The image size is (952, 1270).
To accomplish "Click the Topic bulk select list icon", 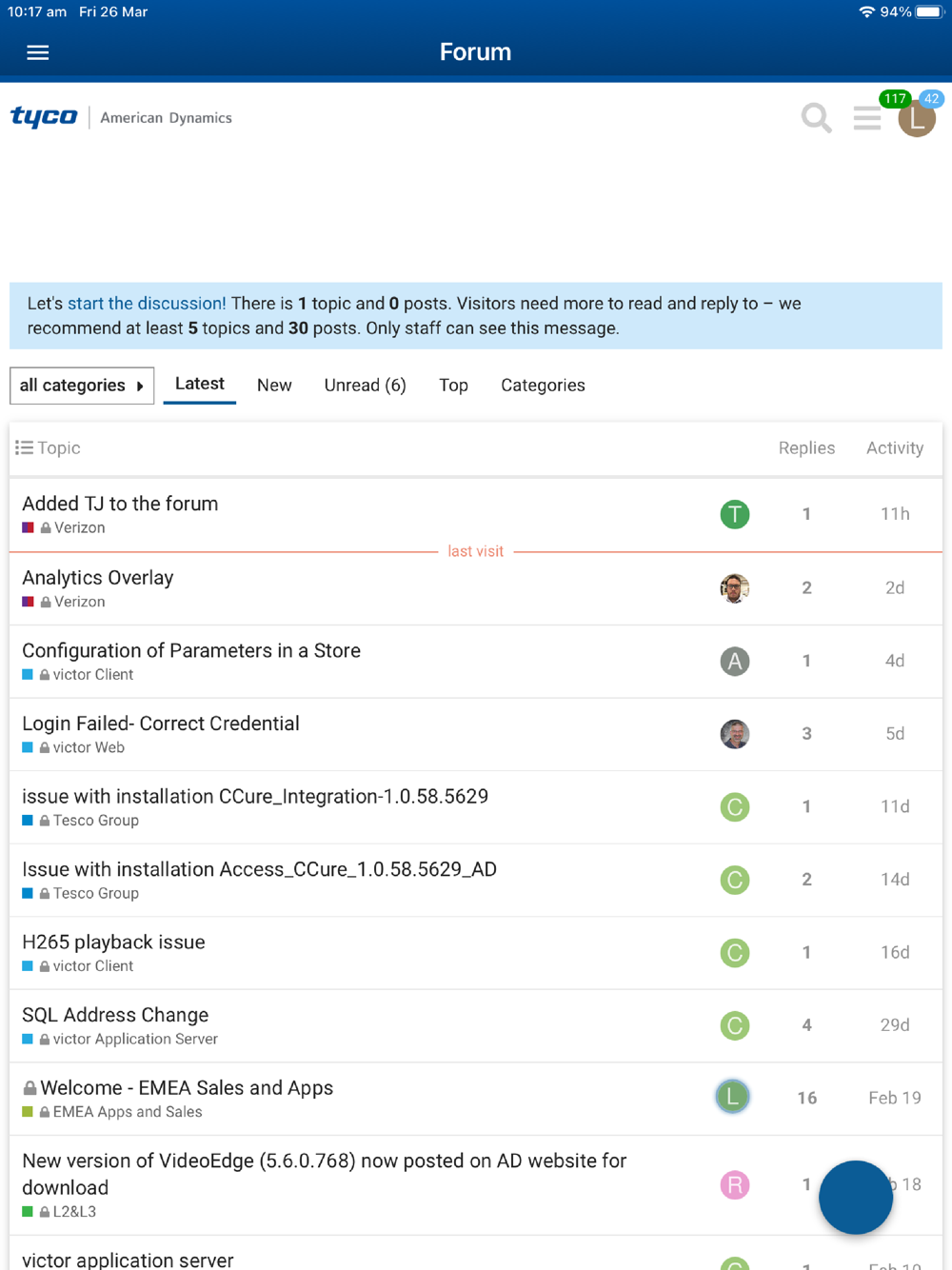I will tap(25, 447).
